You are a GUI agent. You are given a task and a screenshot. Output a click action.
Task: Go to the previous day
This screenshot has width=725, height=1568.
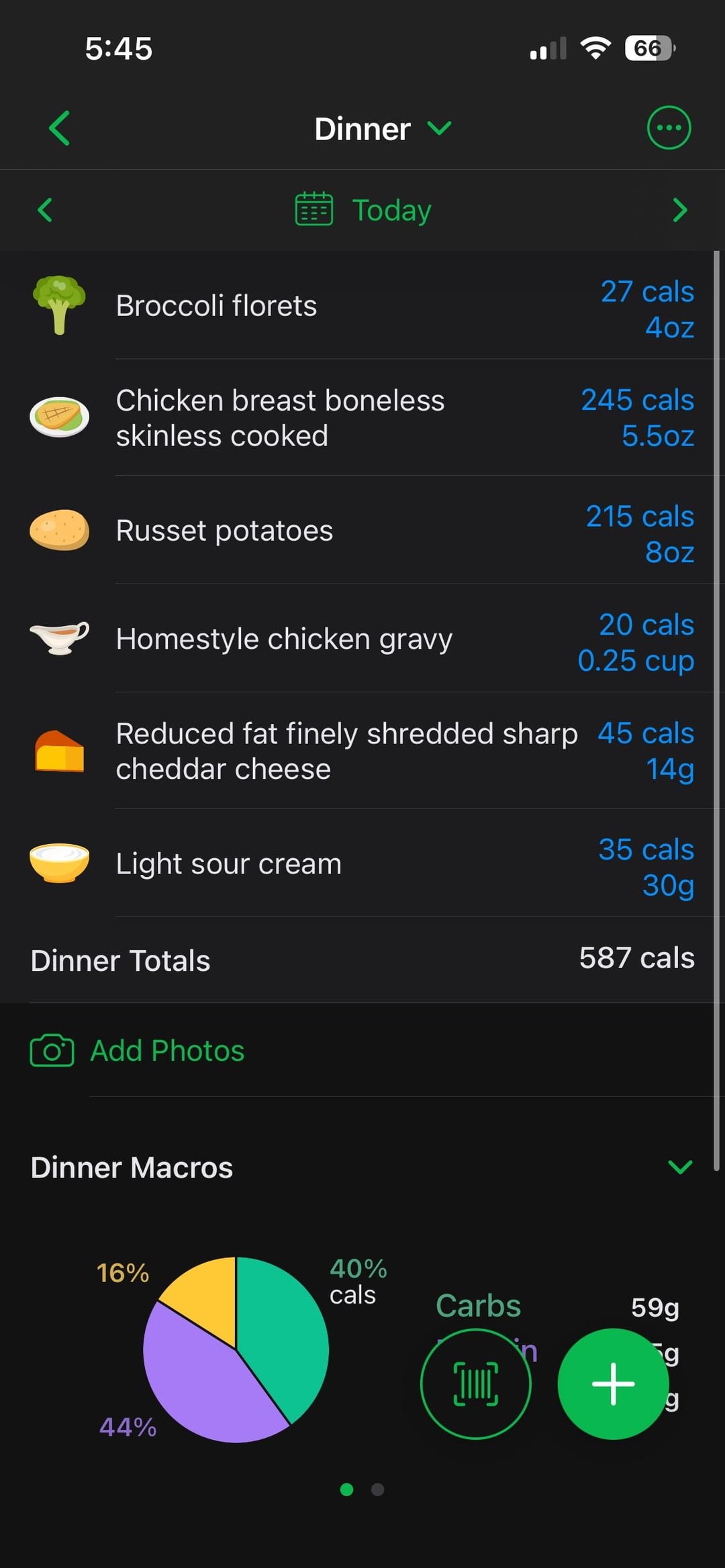point(45,210)
